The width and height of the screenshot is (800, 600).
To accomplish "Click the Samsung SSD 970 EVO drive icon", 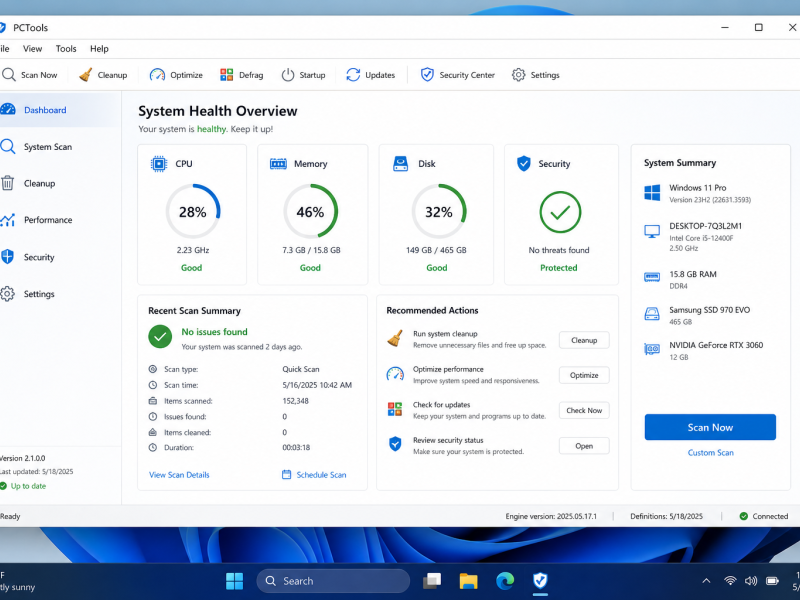I will (x=652, y=313).
